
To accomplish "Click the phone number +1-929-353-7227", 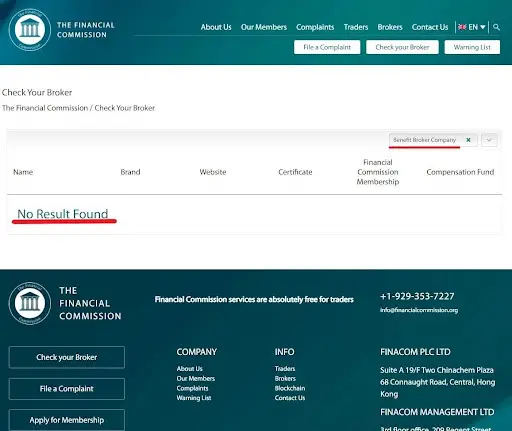I will click(x=417, y=296).
